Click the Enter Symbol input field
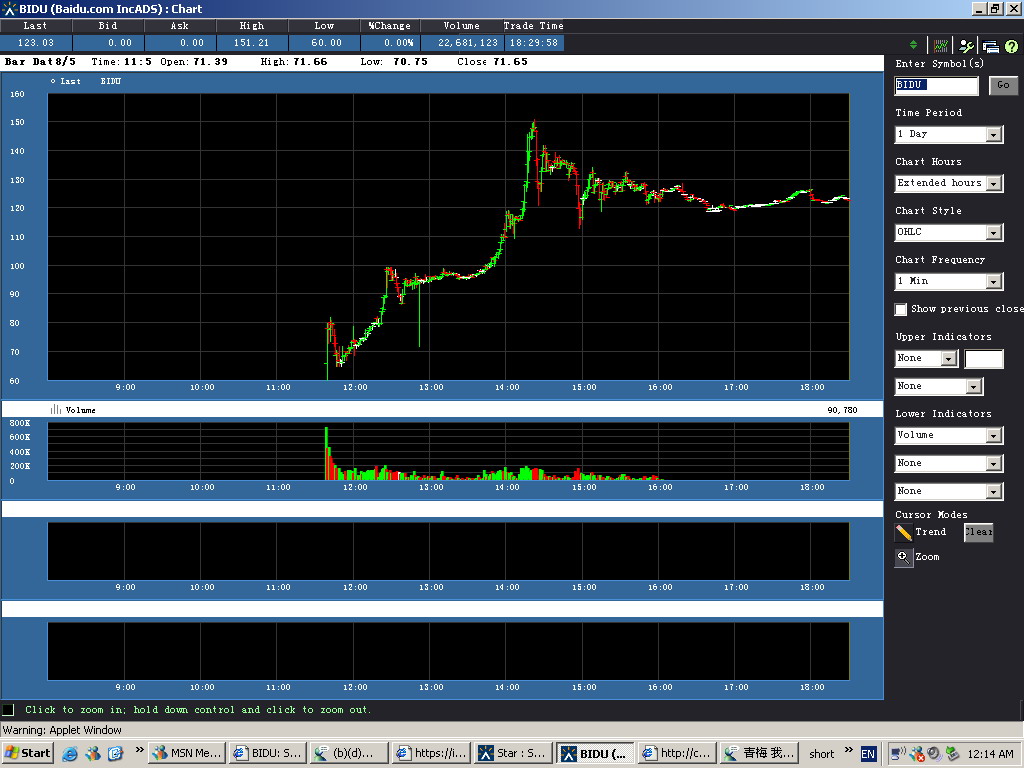 pyautogui.click(x=936, y=85)
